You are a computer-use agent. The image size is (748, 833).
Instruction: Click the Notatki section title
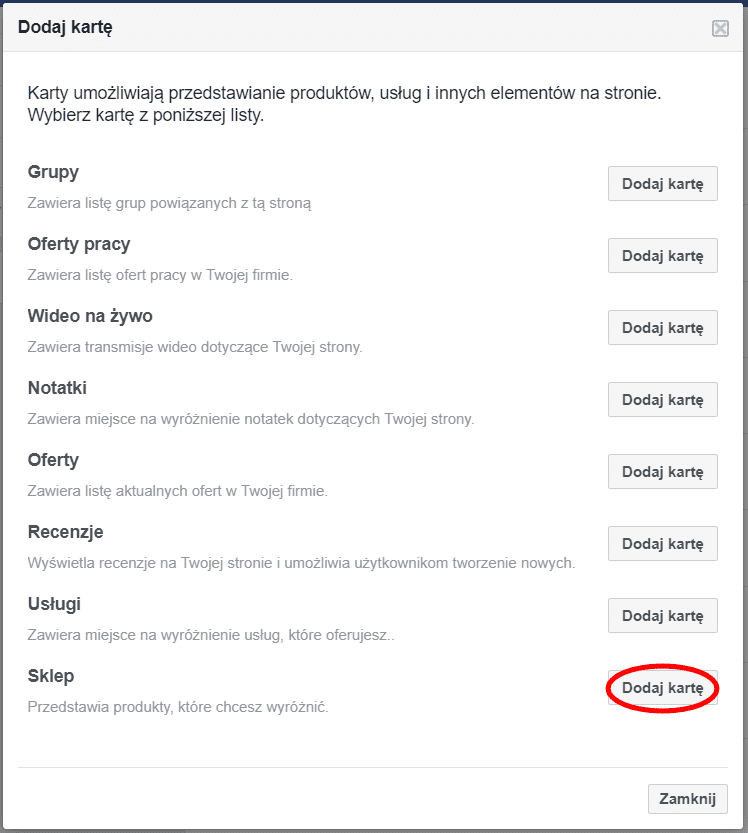pyautogui.click(x=57, y=388)
